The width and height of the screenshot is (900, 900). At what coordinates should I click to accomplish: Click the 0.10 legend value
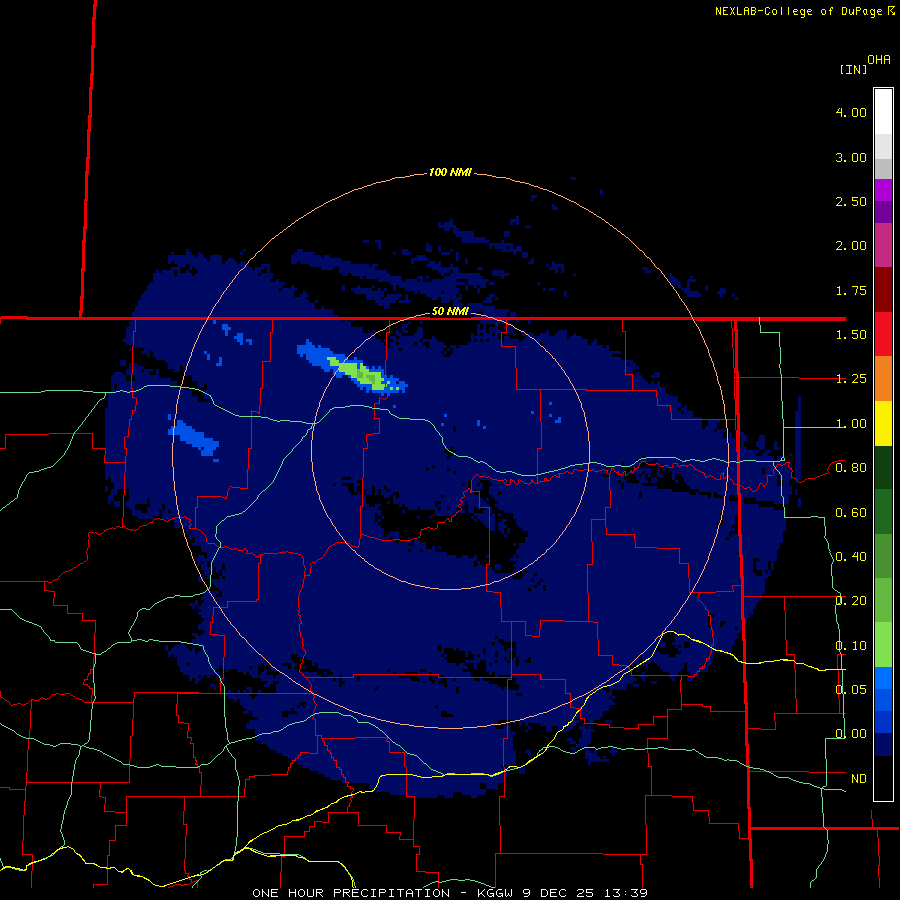tap(851, 646)
